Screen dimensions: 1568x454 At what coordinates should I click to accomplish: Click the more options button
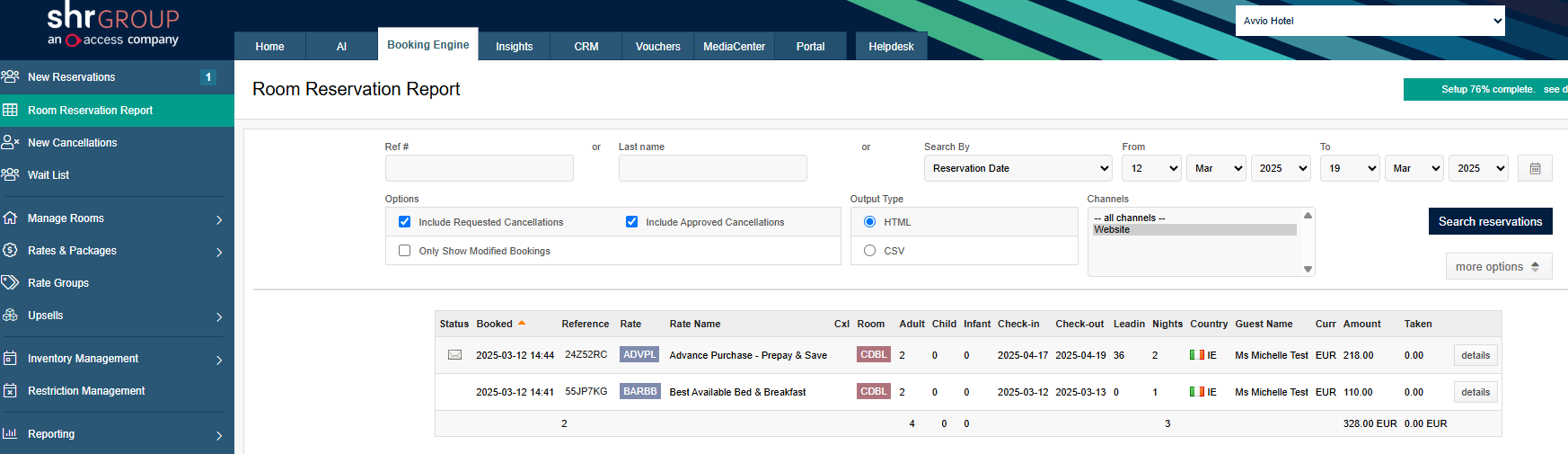point(1499,266)
